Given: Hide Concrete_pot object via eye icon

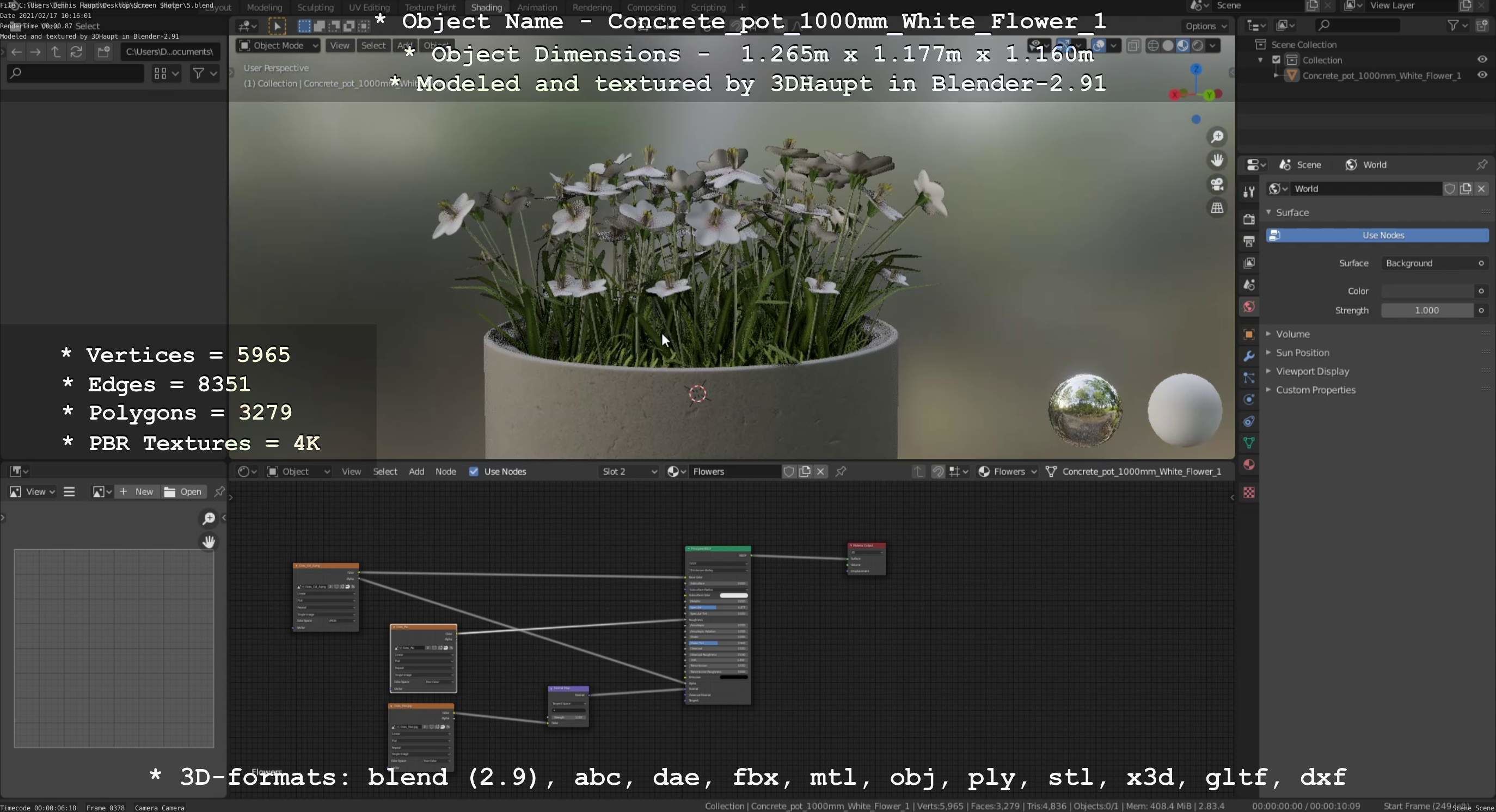Looking at the screenshot, I should pos(1481,76).
